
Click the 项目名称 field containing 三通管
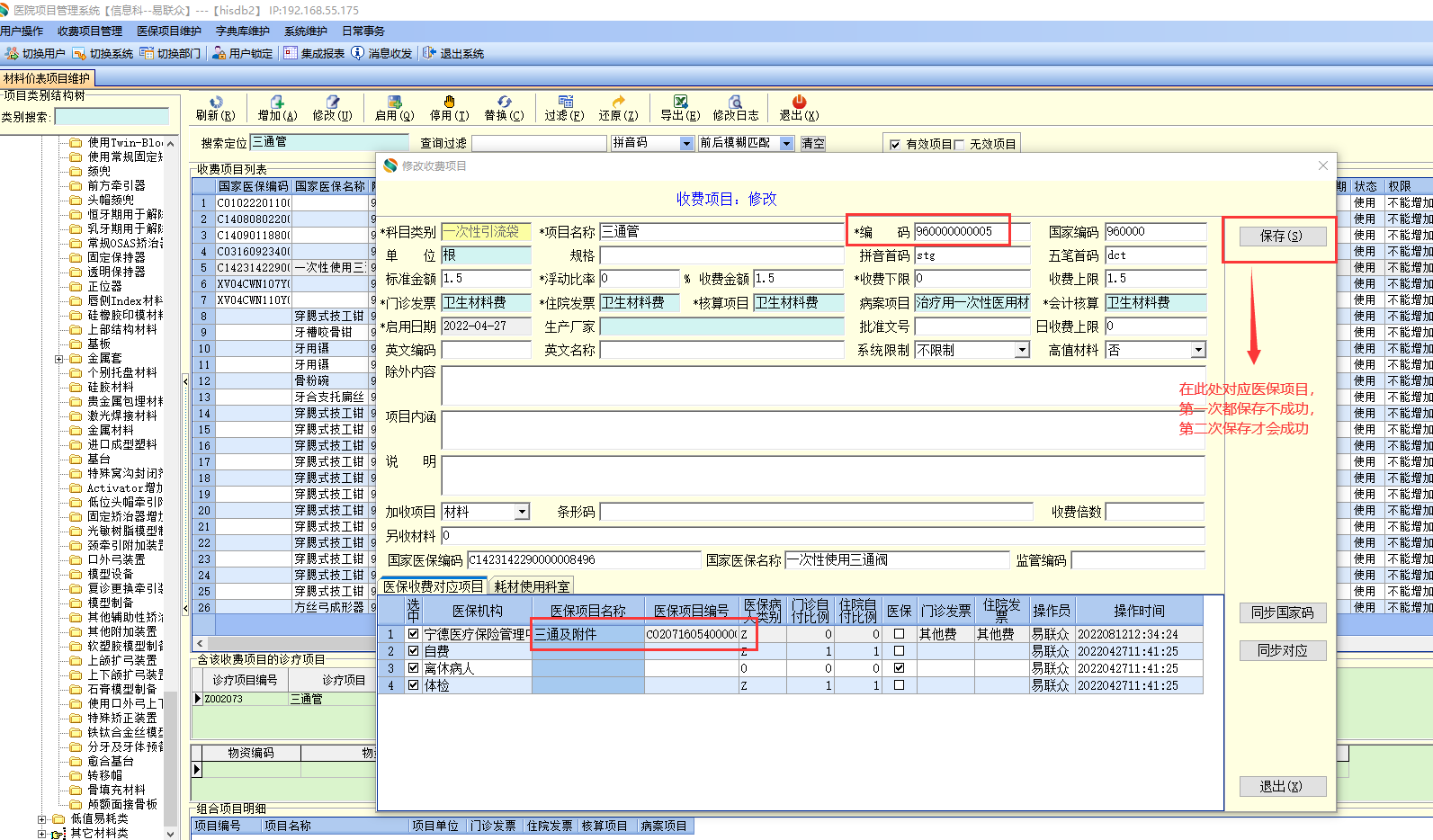coord(722,232)
